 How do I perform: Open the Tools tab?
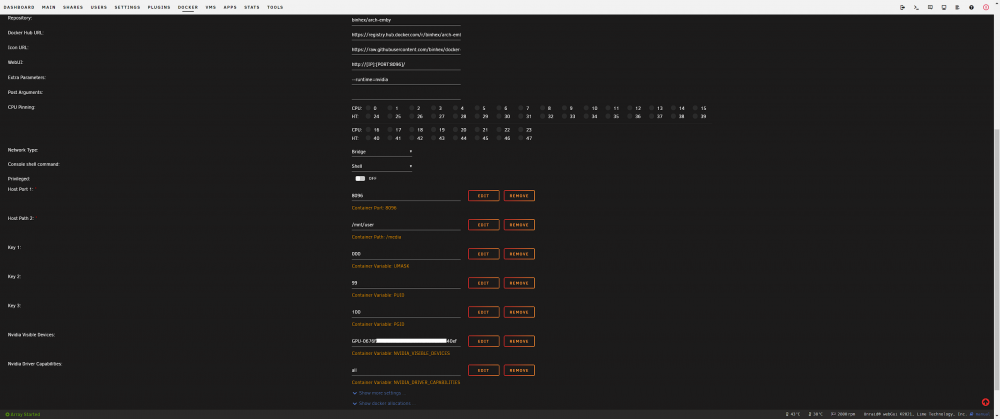click(x=275, y=7)
